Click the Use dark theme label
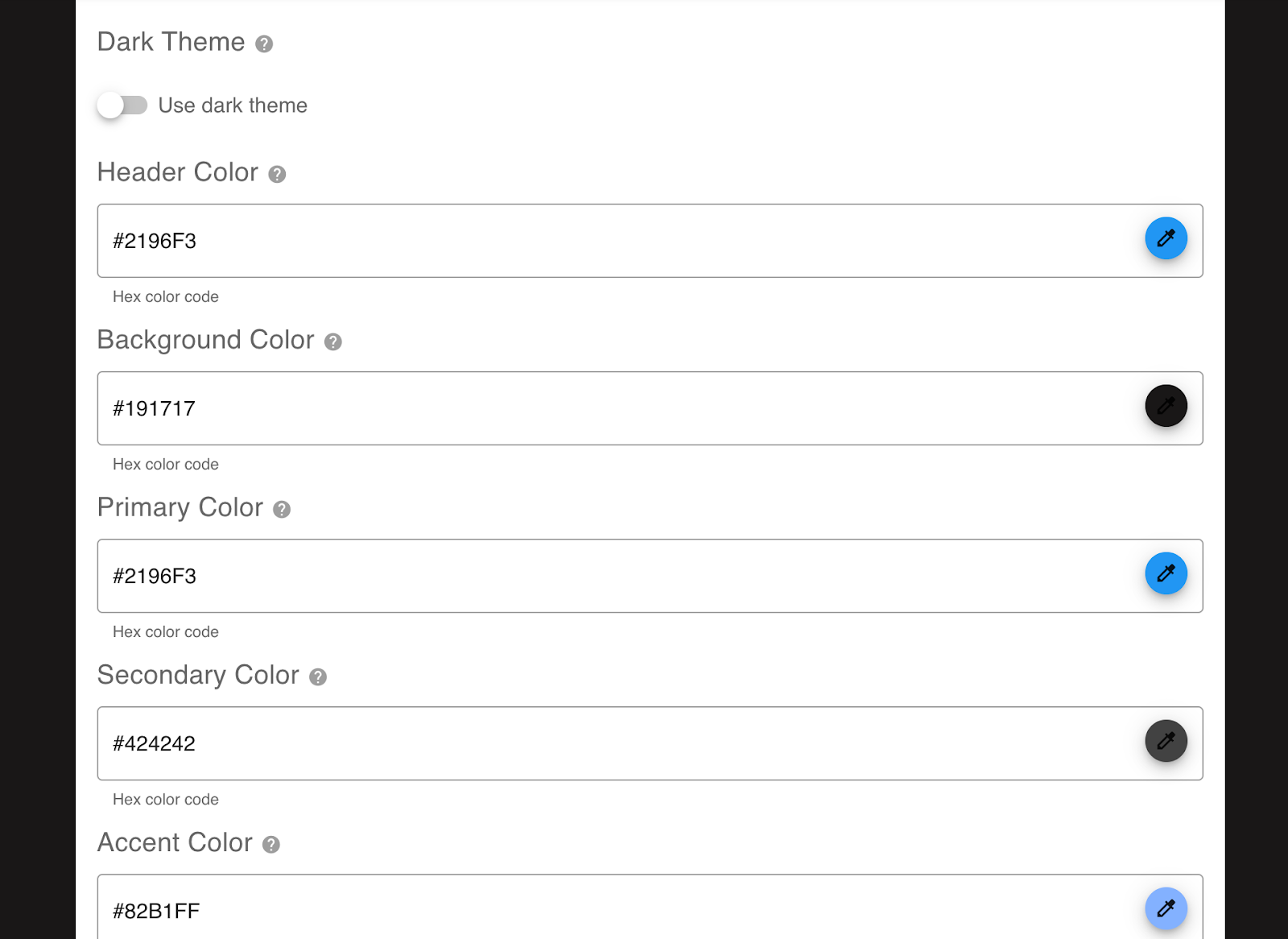1288x939 pixels. click(x=233, y=105)
